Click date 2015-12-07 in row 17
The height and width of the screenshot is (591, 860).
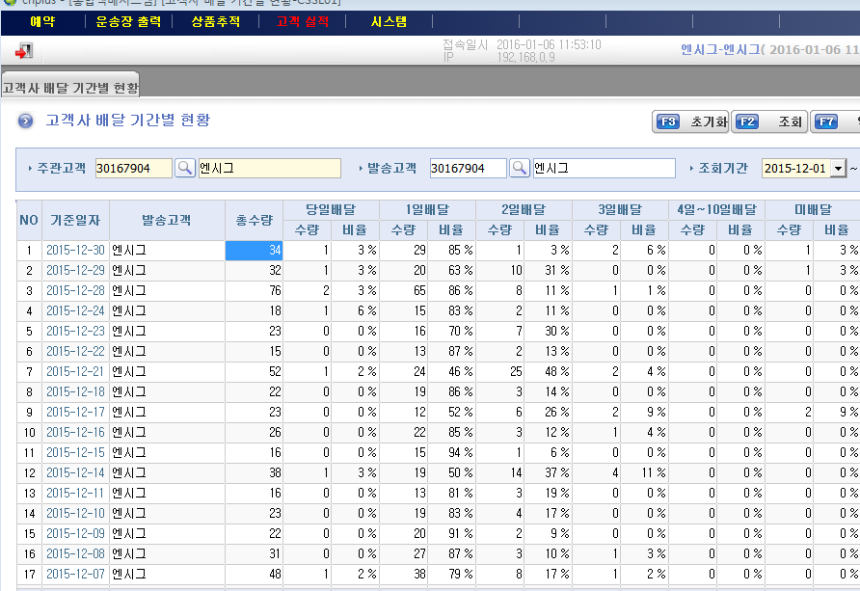[75, 575]
